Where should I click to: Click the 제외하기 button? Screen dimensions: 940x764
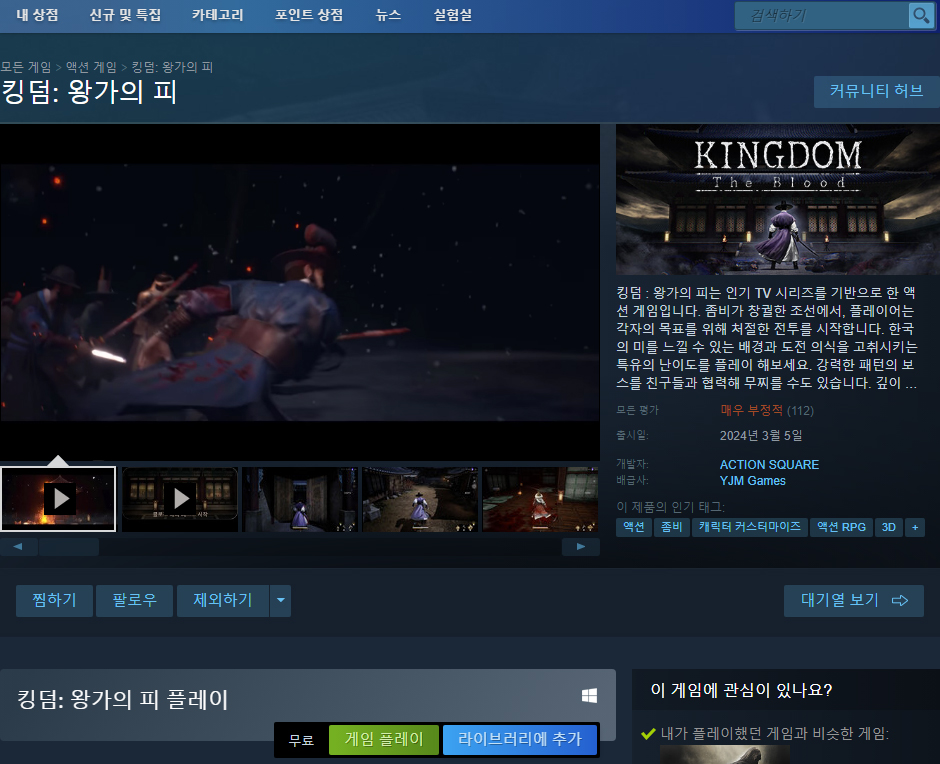tap(222, 600)
